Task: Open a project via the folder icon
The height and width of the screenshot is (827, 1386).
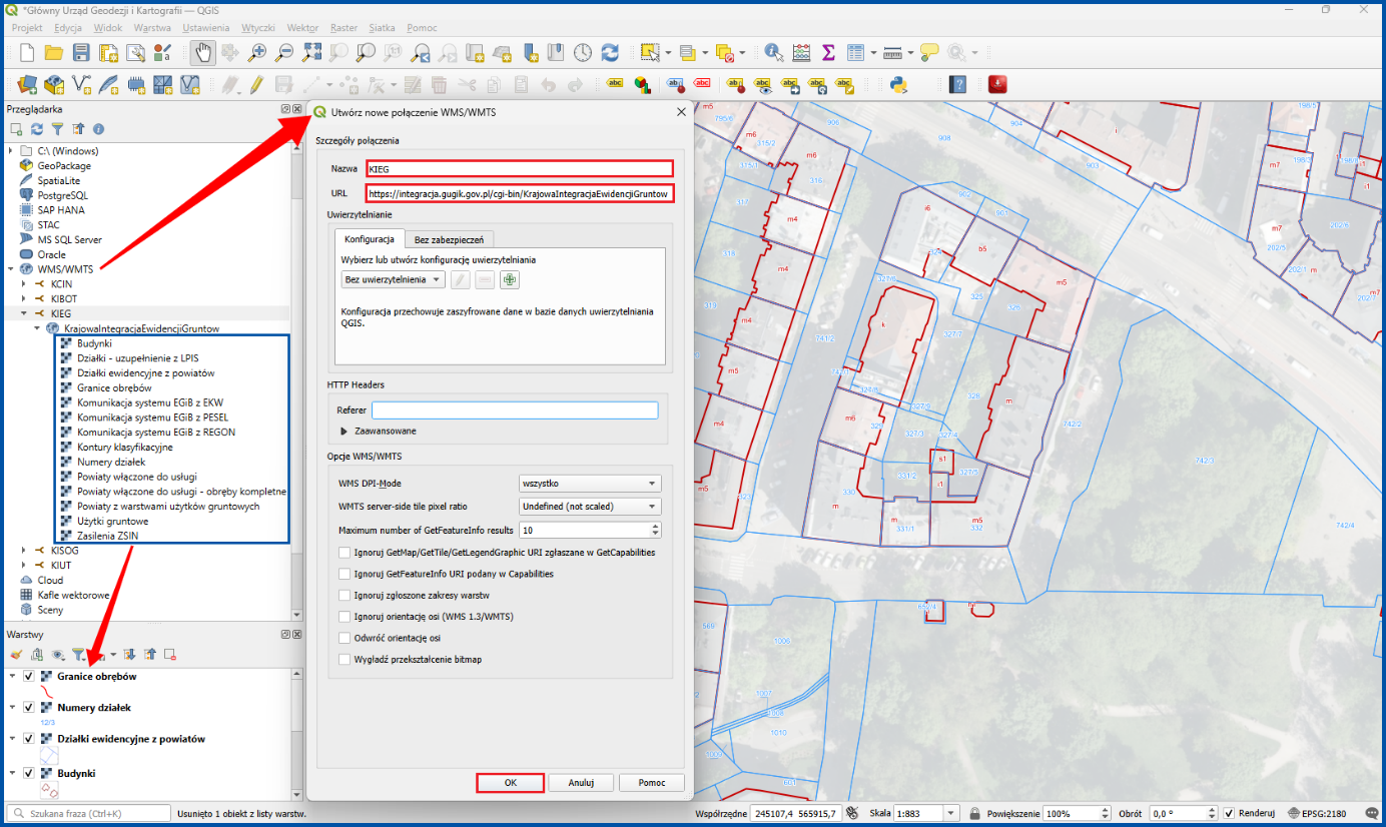Action: pos(54,52)
